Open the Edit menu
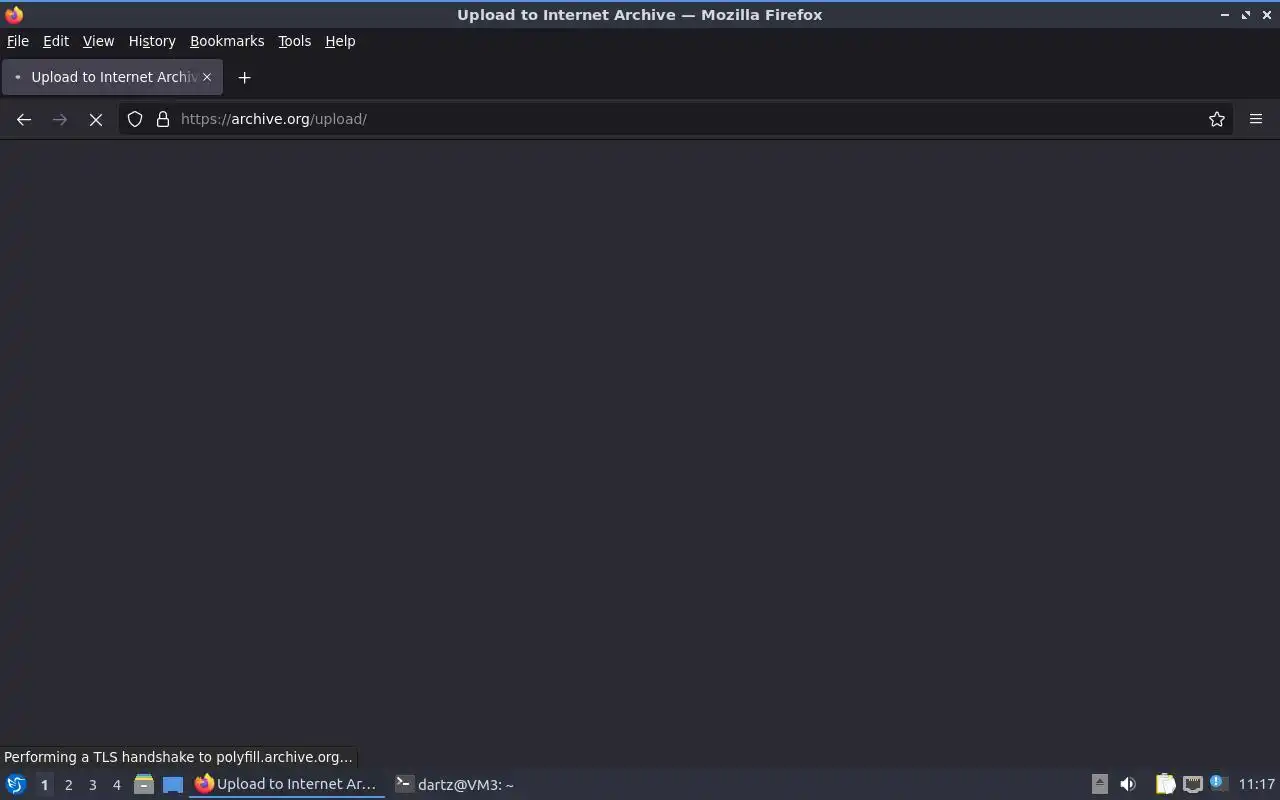 click(x=56, y=41)
